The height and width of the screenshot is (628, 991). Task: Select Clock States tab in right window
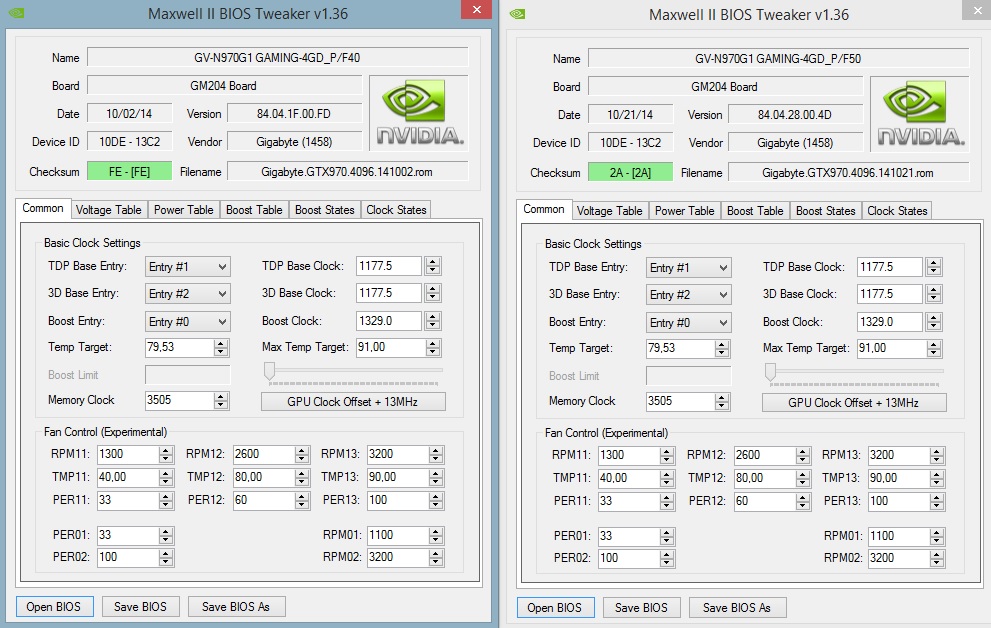click(897, 211)
